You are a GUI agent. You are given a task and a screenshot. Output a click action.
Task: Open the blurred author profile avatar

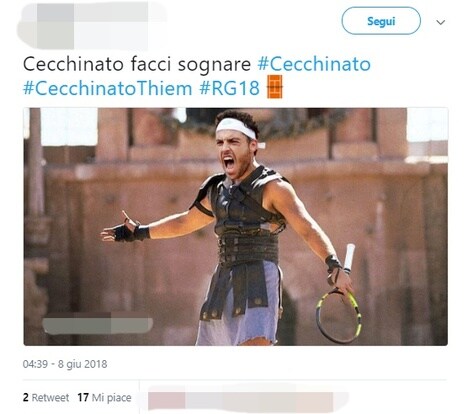tap(53, 27)
